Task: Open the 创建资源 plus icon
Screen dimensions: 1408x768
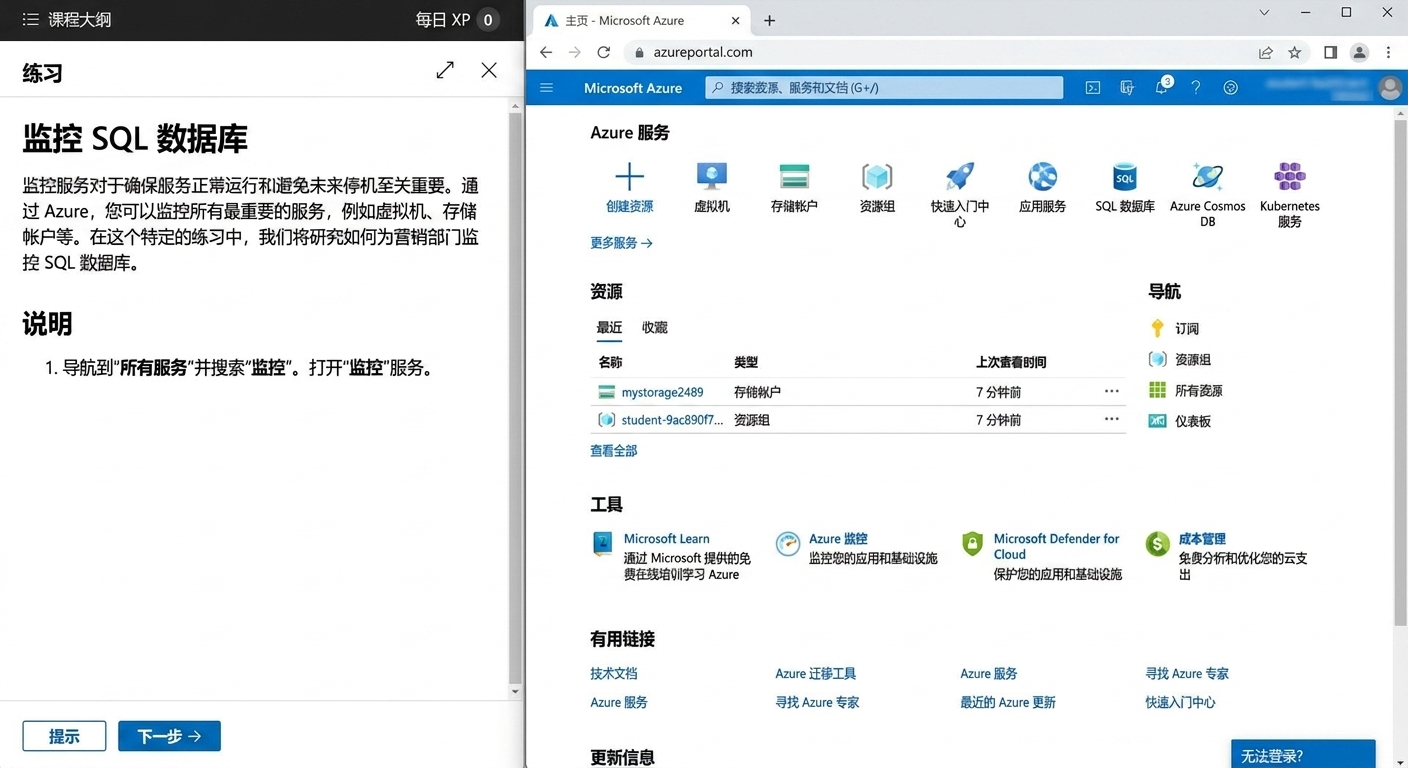Action: (629, 177)
